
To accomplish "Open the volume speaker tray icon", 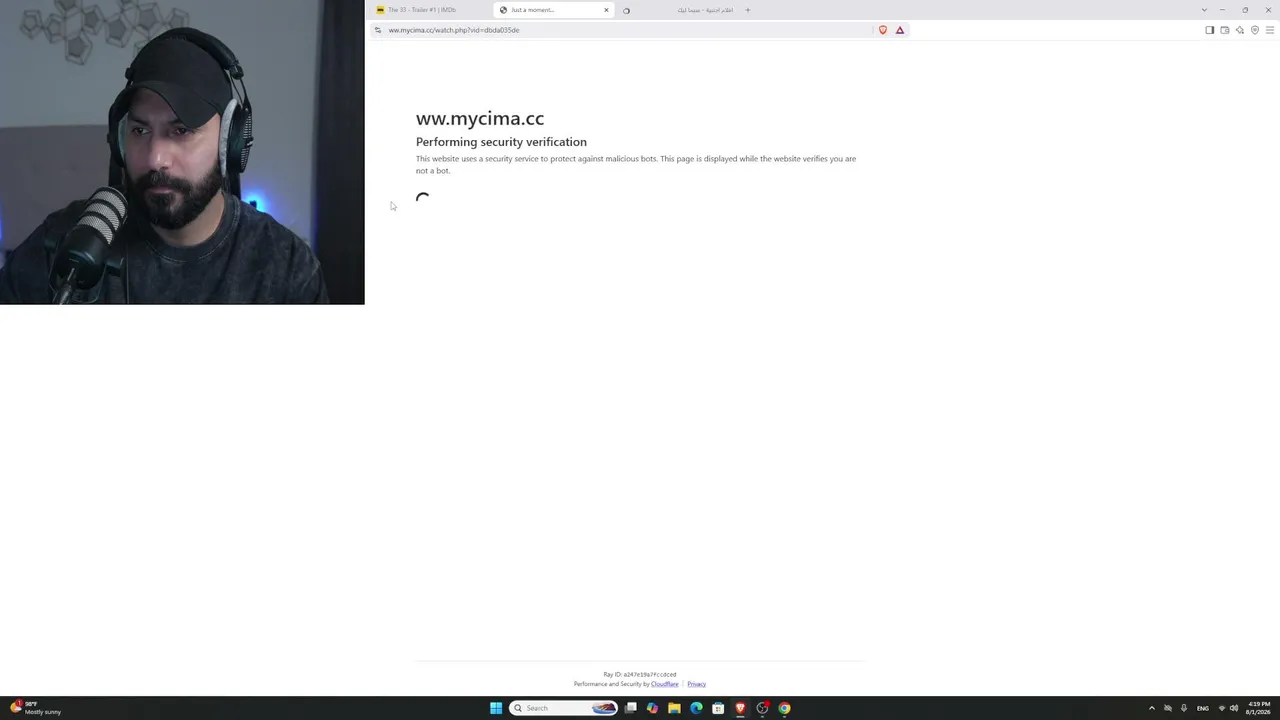I will [1234, 708].
